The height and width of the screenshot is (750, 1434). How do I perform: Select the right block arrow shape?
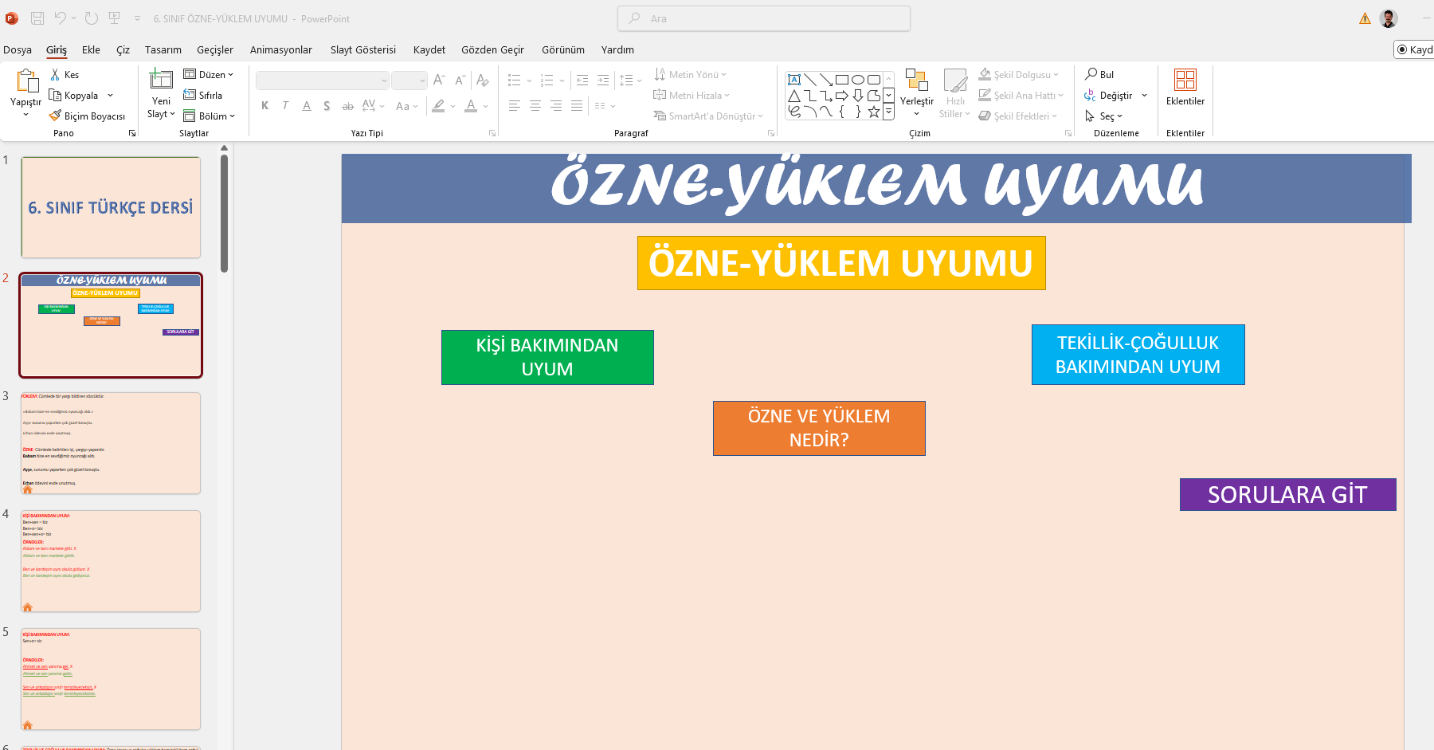[x=842, y=96]
